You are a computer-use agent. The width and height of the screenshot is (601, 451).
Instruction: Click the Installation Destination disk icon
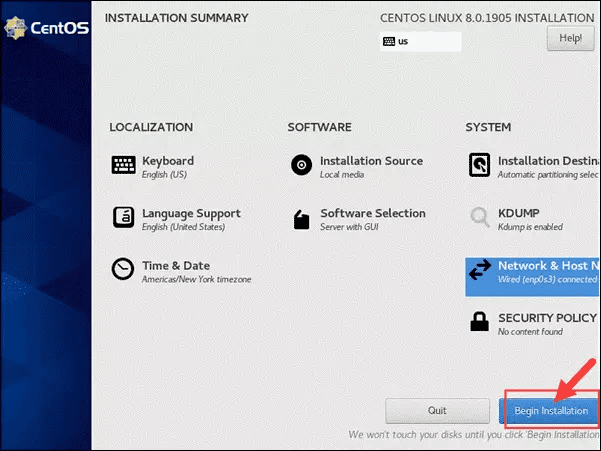click(479, 165)
